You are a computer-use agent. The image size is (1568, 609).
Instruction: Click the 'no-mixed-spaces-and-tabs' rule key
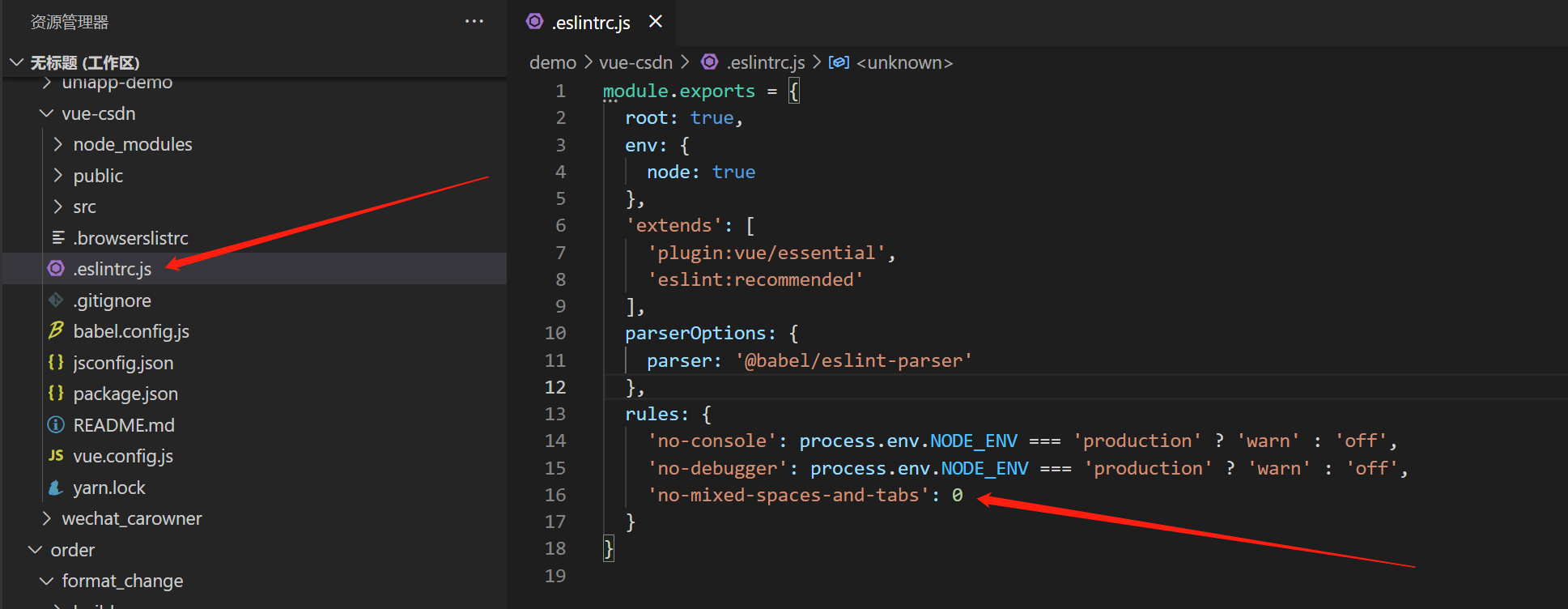(x=788, y=495)
